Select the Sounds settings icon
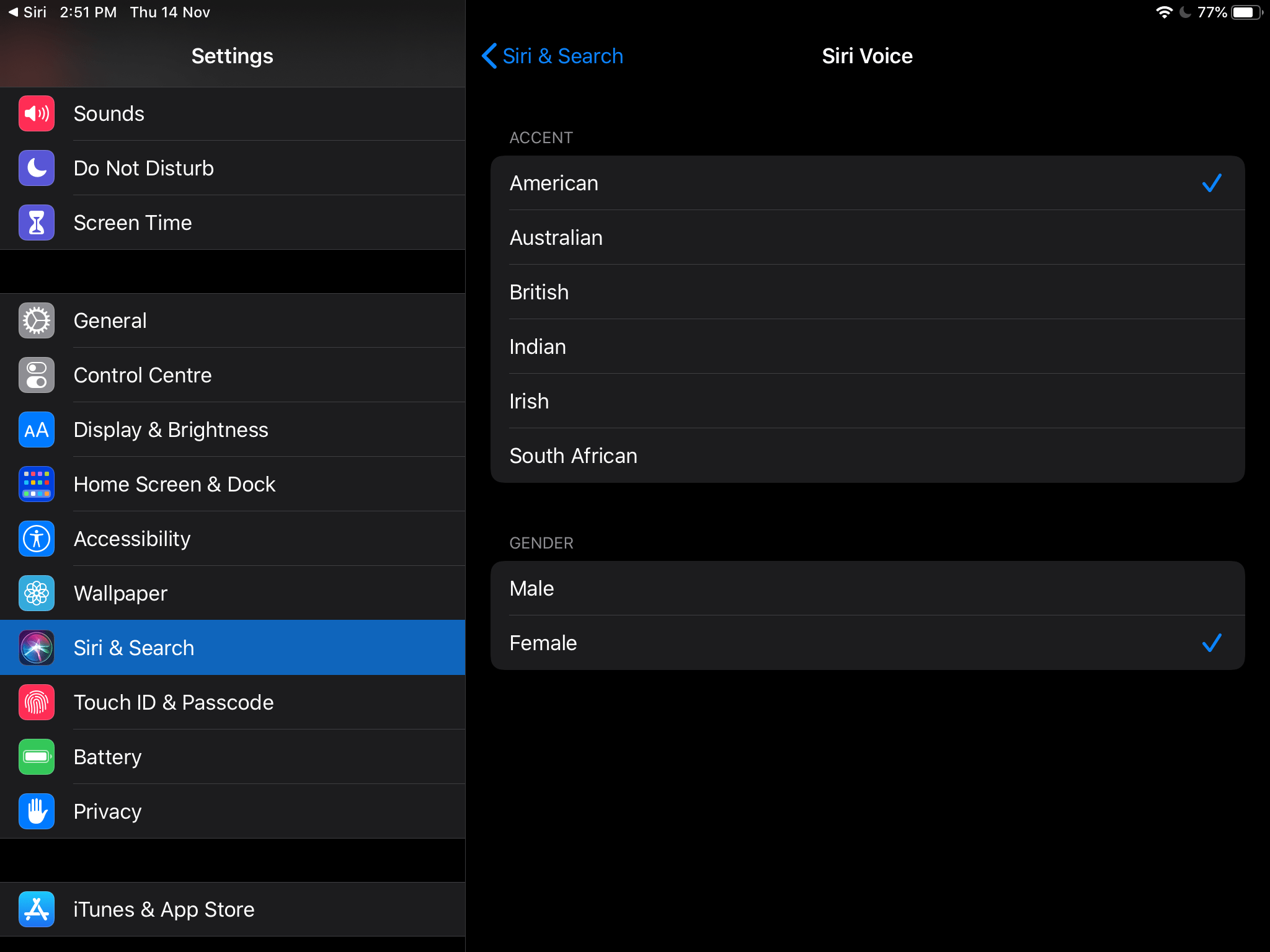Viewport: 1270px width, 952px height. pyautogui.click(x=35, y=113)
